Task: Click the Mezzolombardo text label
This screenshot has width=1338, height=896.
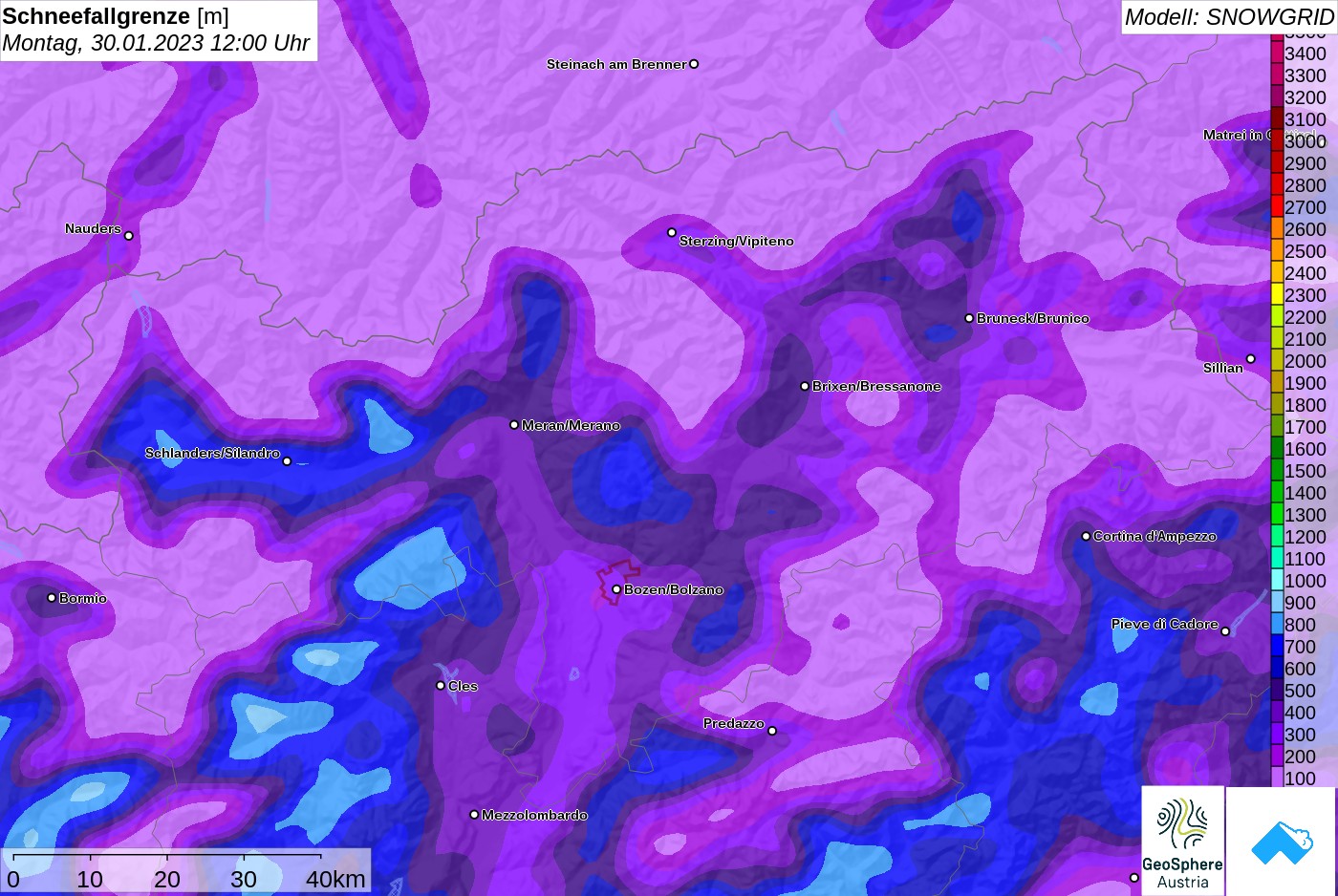Action: click(534, 815)
